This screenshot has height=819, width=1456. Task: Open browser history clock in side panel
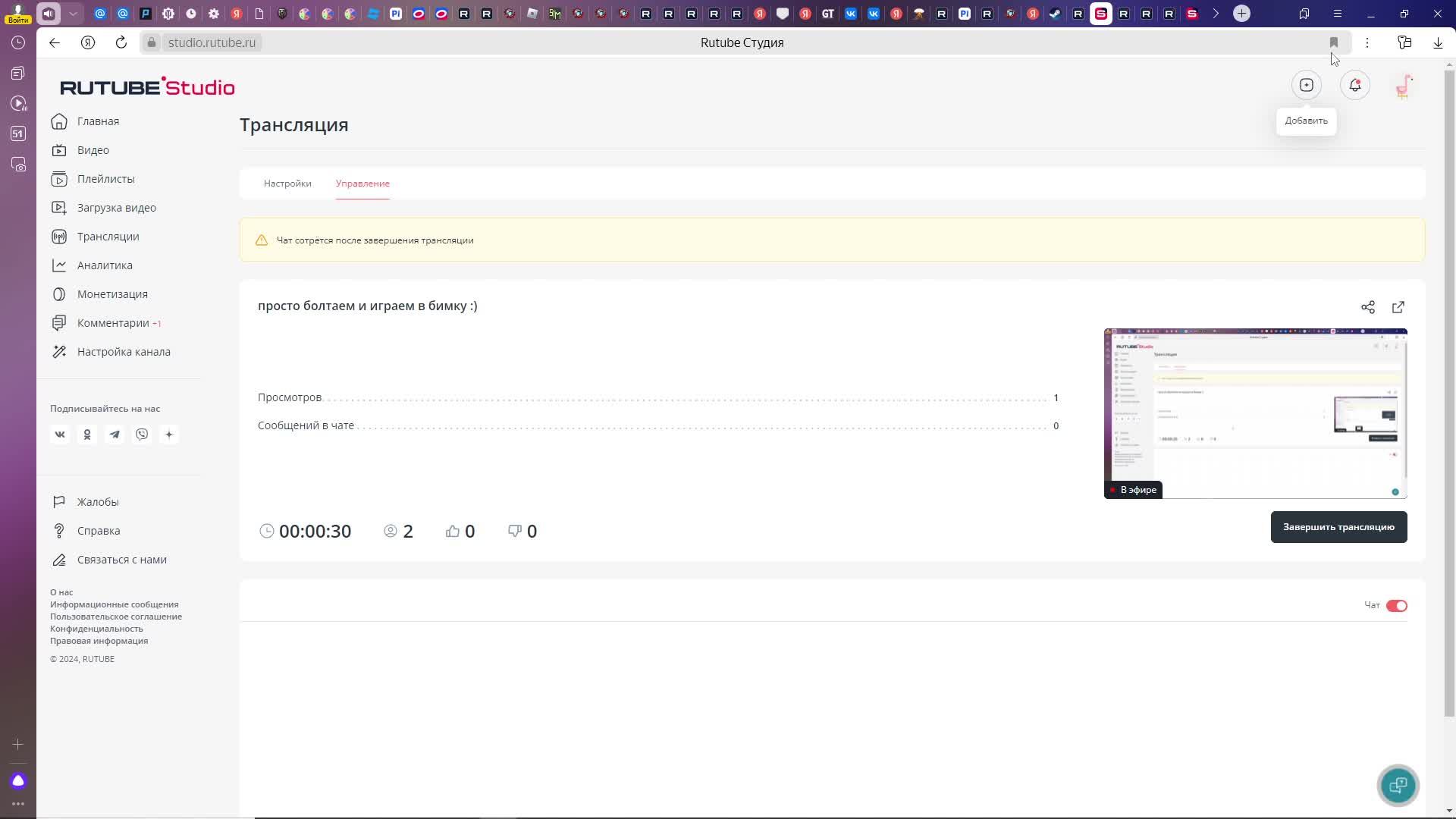[x=18, y=43]
